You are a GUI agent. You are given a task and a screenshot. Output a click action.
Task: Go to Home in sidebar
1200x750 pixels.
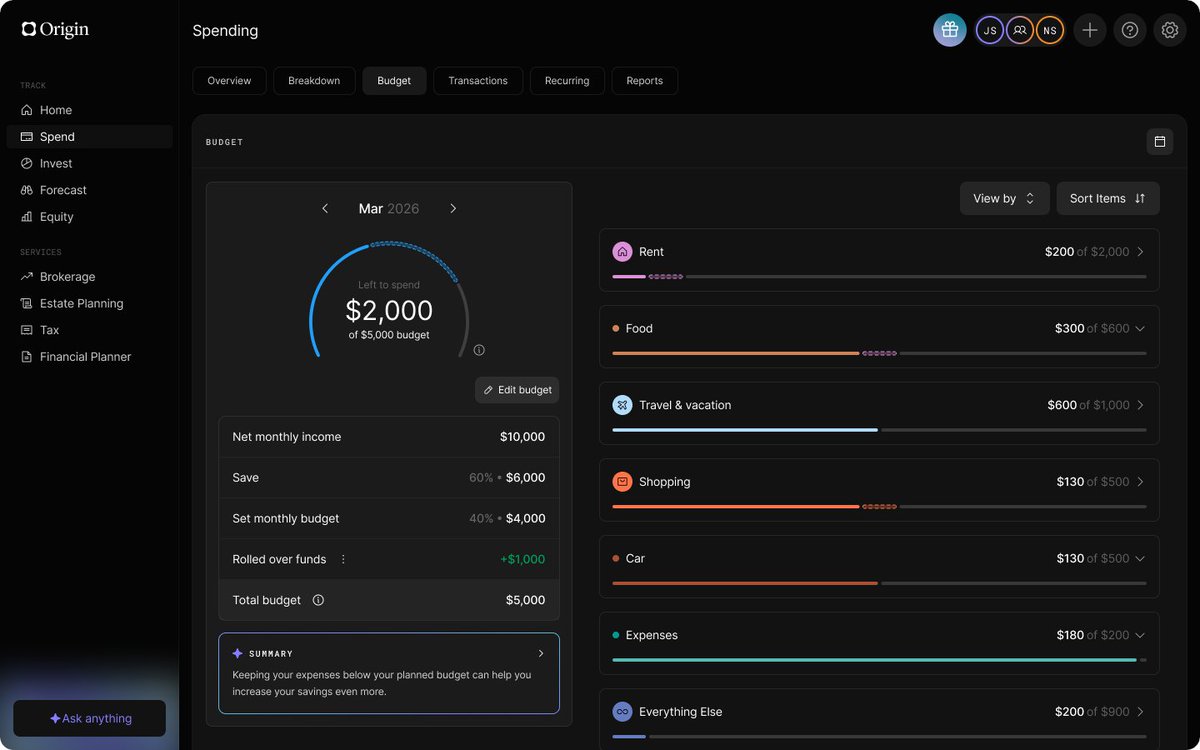90,110
